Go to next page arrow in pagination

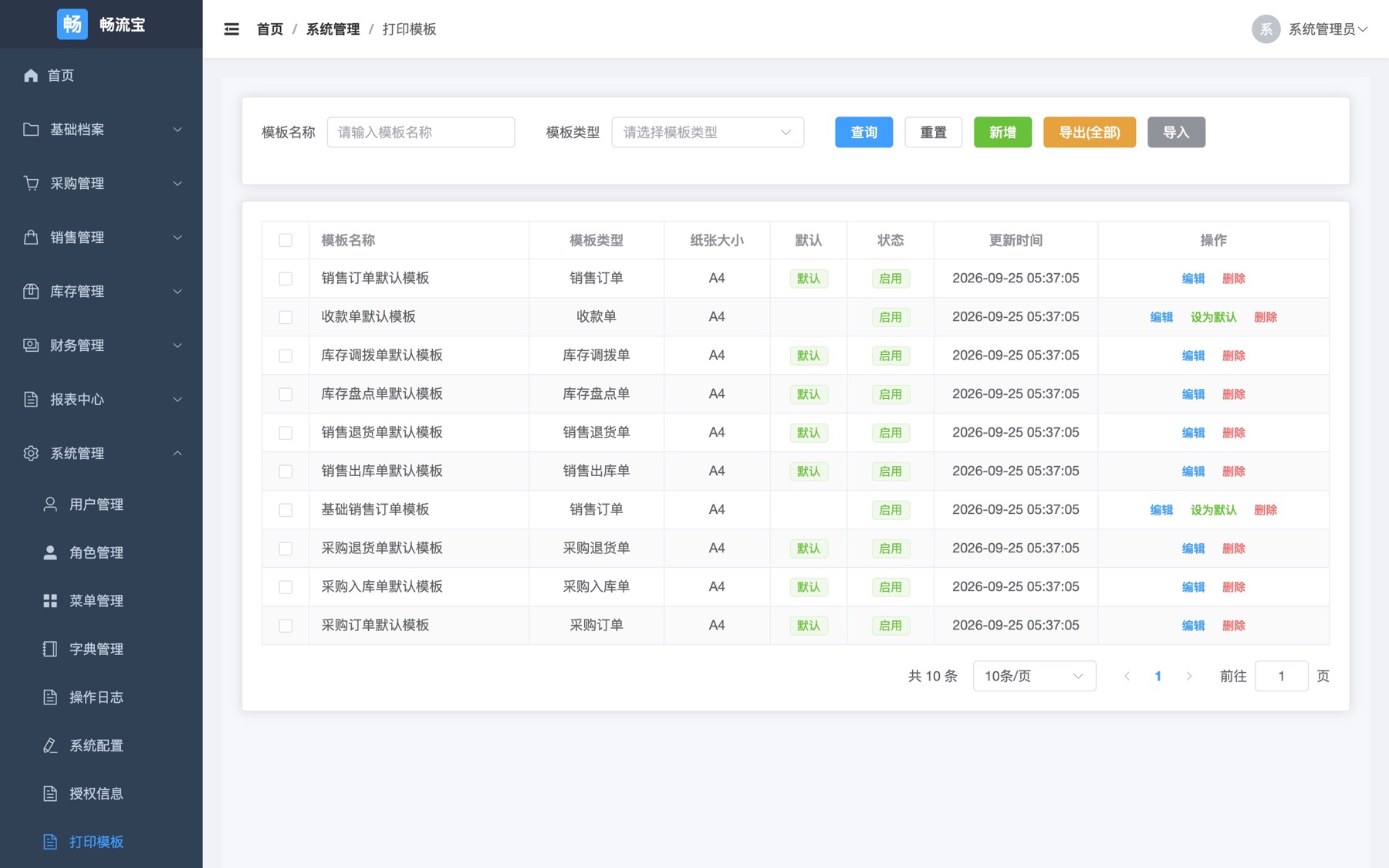coord(1189,676)
